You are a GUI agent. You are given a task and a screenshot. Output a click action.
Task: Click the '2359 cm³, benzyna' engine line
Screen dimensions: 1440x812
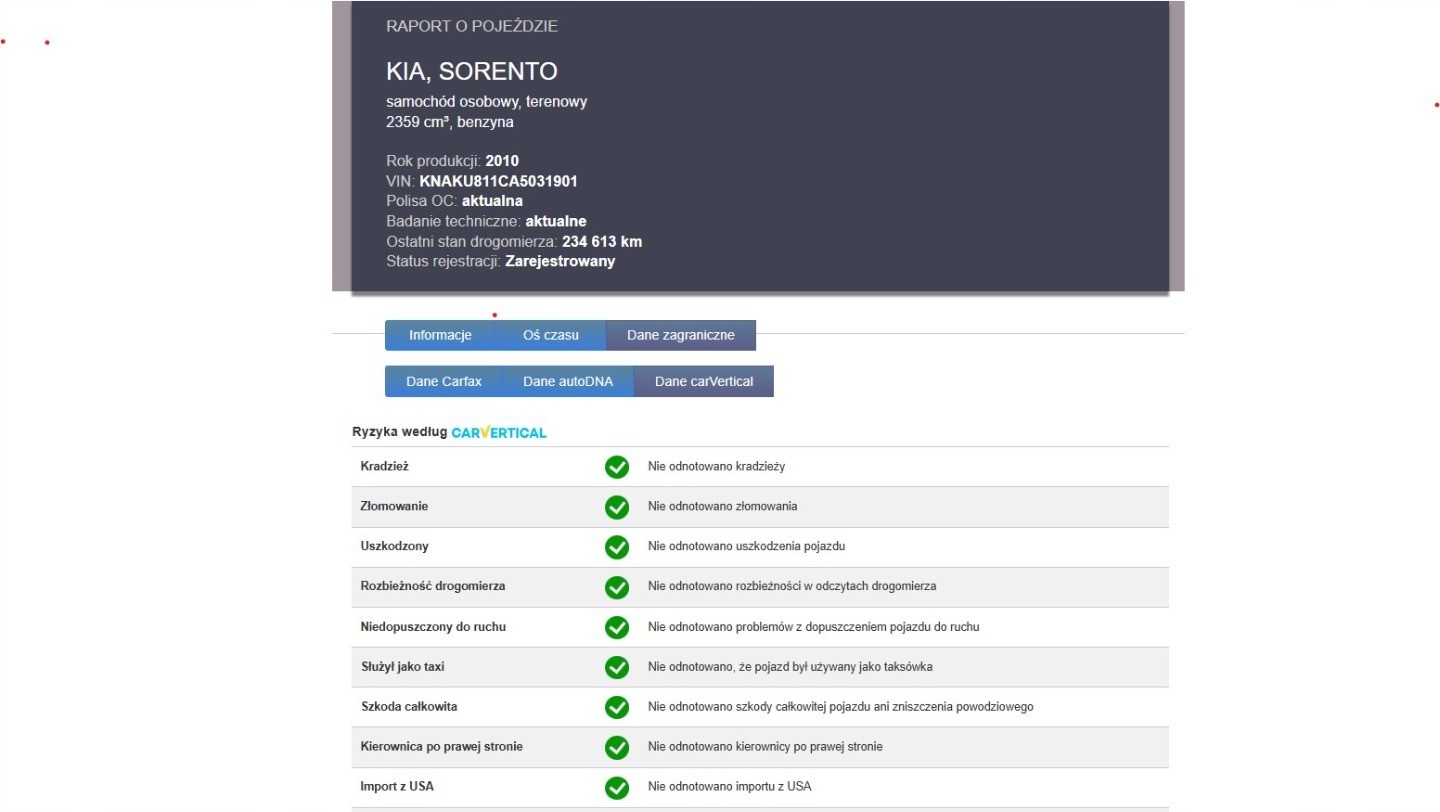point(450,122)
